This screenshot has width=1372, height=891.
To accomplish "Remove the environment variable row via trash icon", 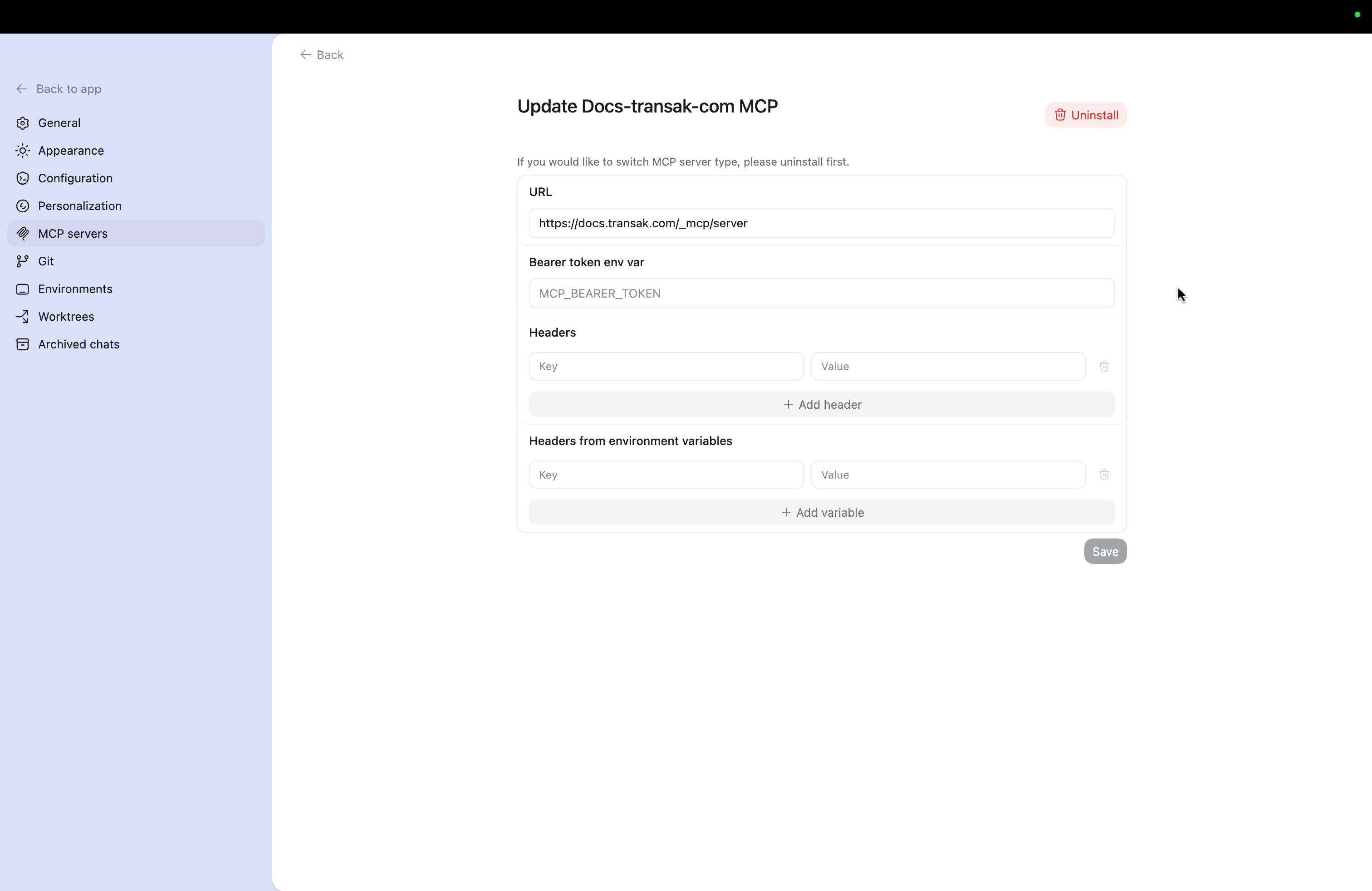I will tap(1104, 475).
